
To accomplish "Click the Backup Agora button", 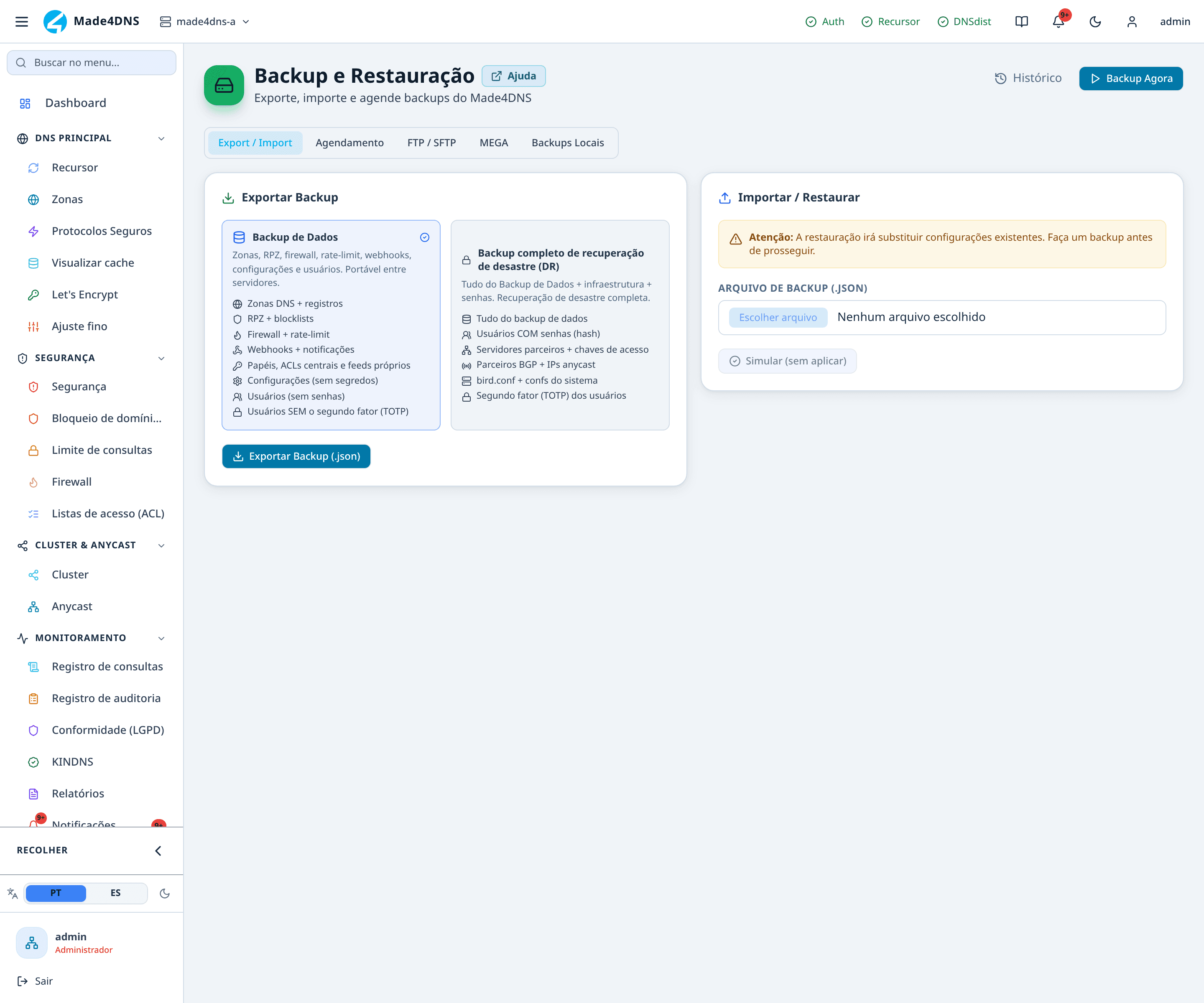I will (1130, 79).
